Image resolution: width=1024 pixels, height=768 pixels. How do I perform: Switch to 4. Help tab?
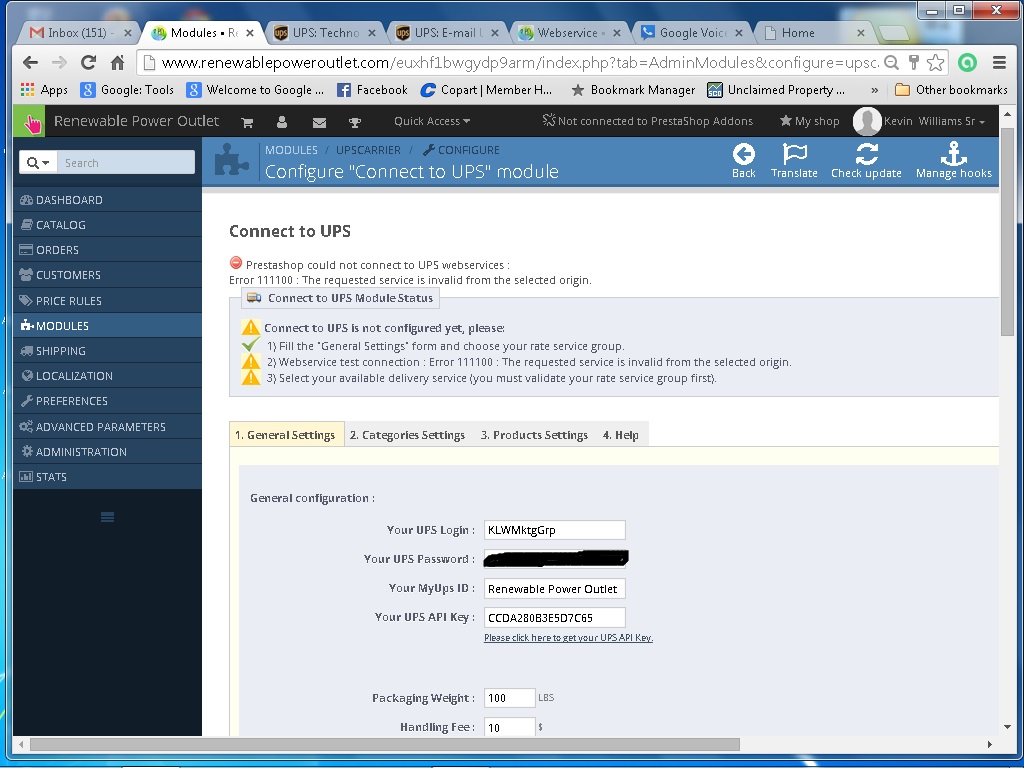pyautogui.click(x=620, y=435)
